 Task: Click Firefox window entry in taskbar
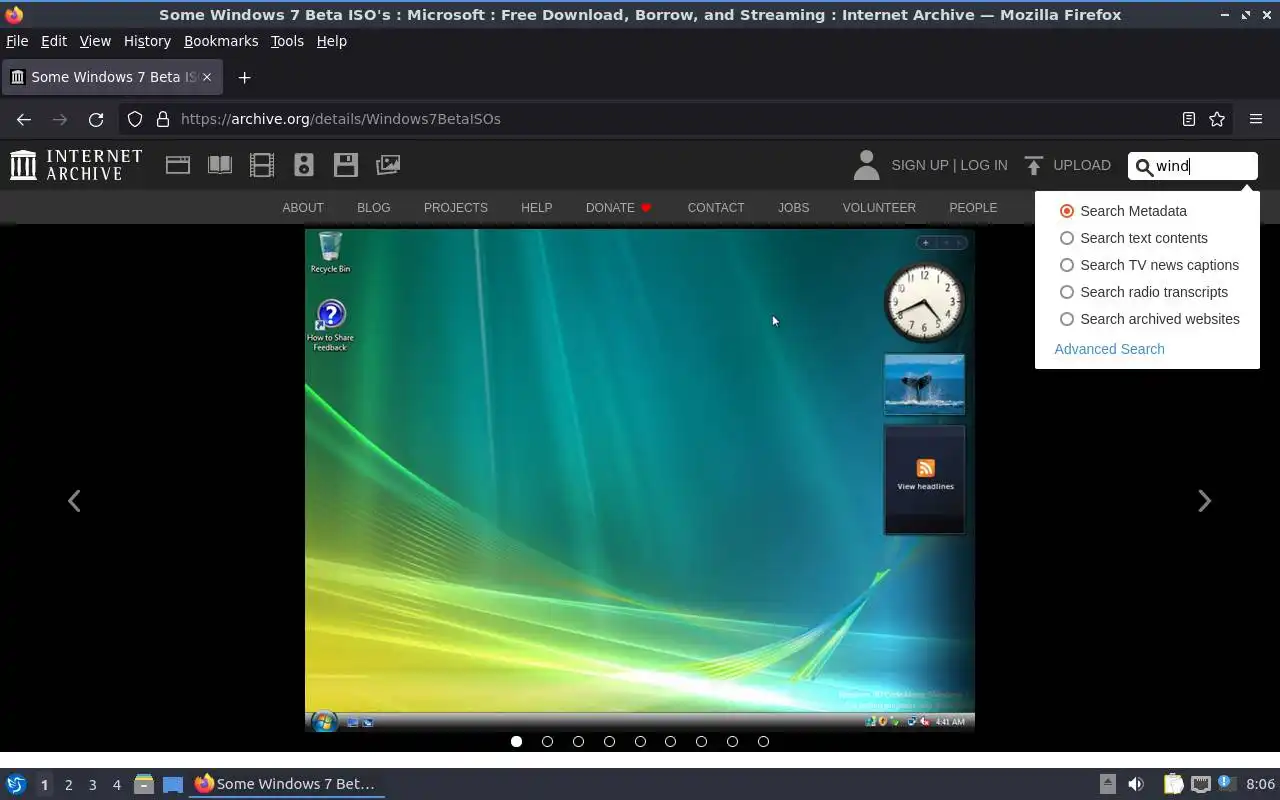288,784
